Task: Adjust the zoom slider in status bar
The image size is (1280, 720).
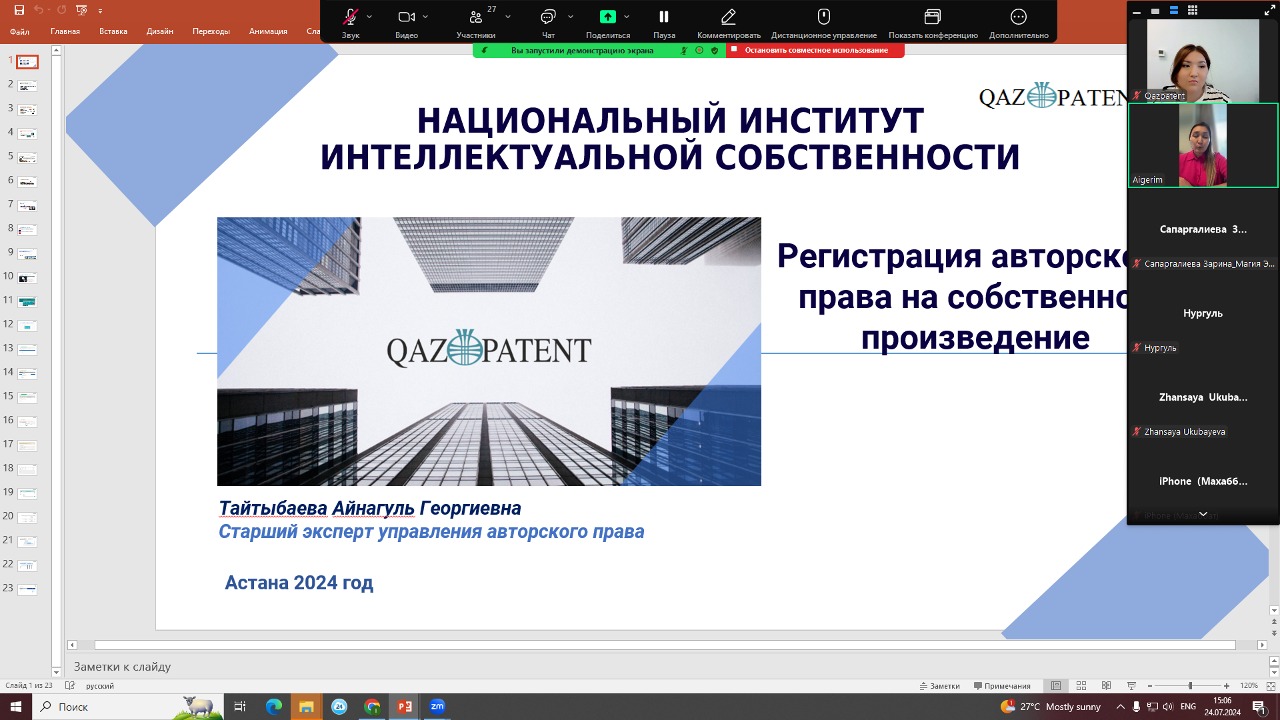Action: 1189,686
